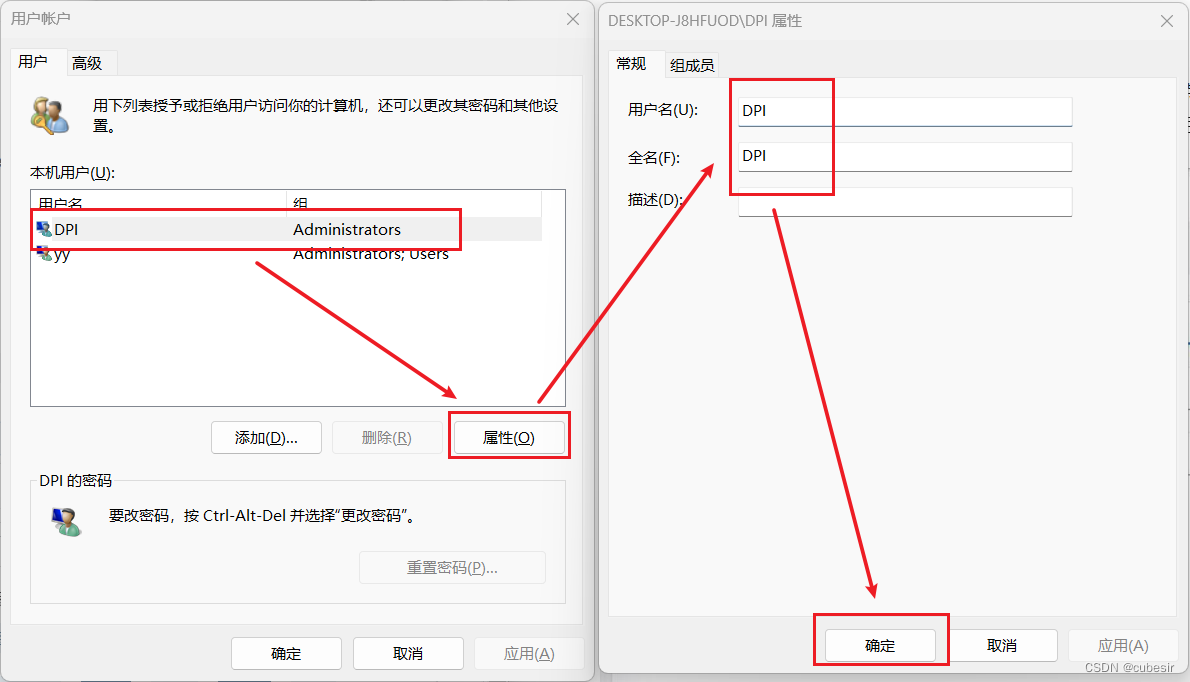
Task: Click the 添加(D)... button
Action: click(266, 438)
